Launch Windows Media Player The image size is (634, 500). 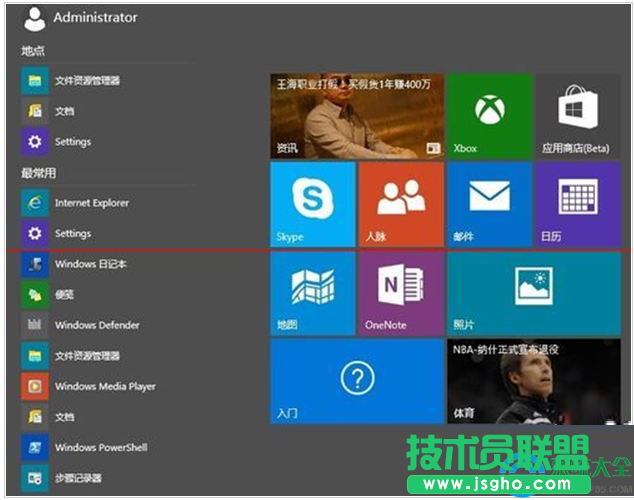point(88,386)
